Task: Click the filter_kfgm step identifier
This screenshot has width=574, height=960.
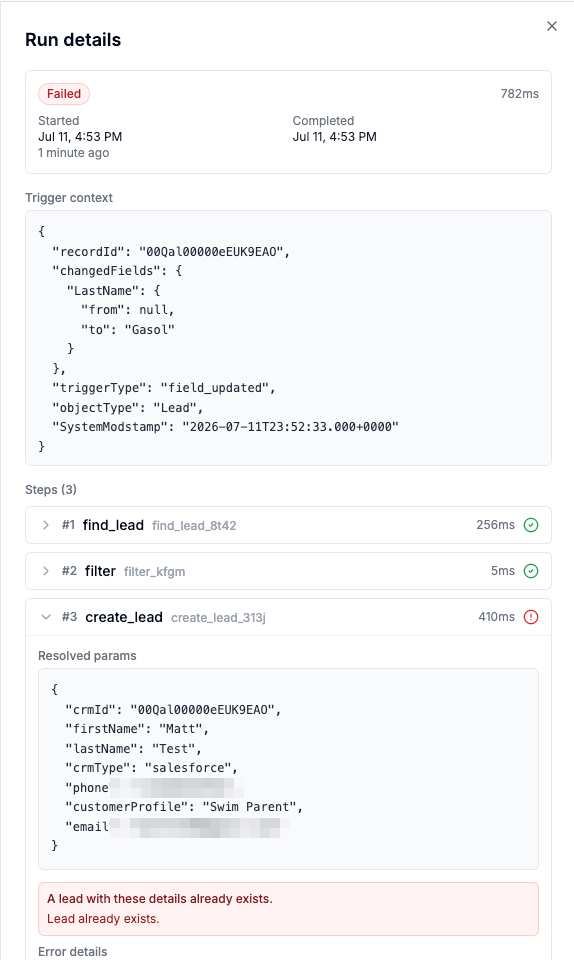Action: [x=154, y=571]
